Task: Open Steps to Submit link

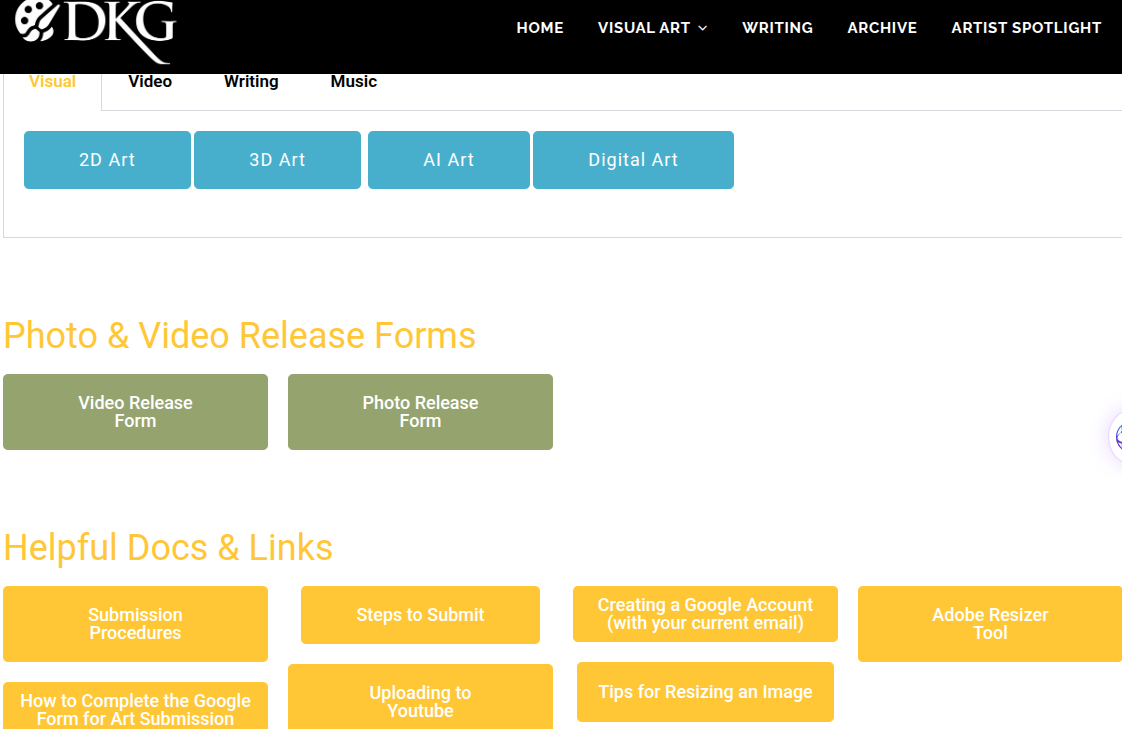Action: (x=420, y=615)
